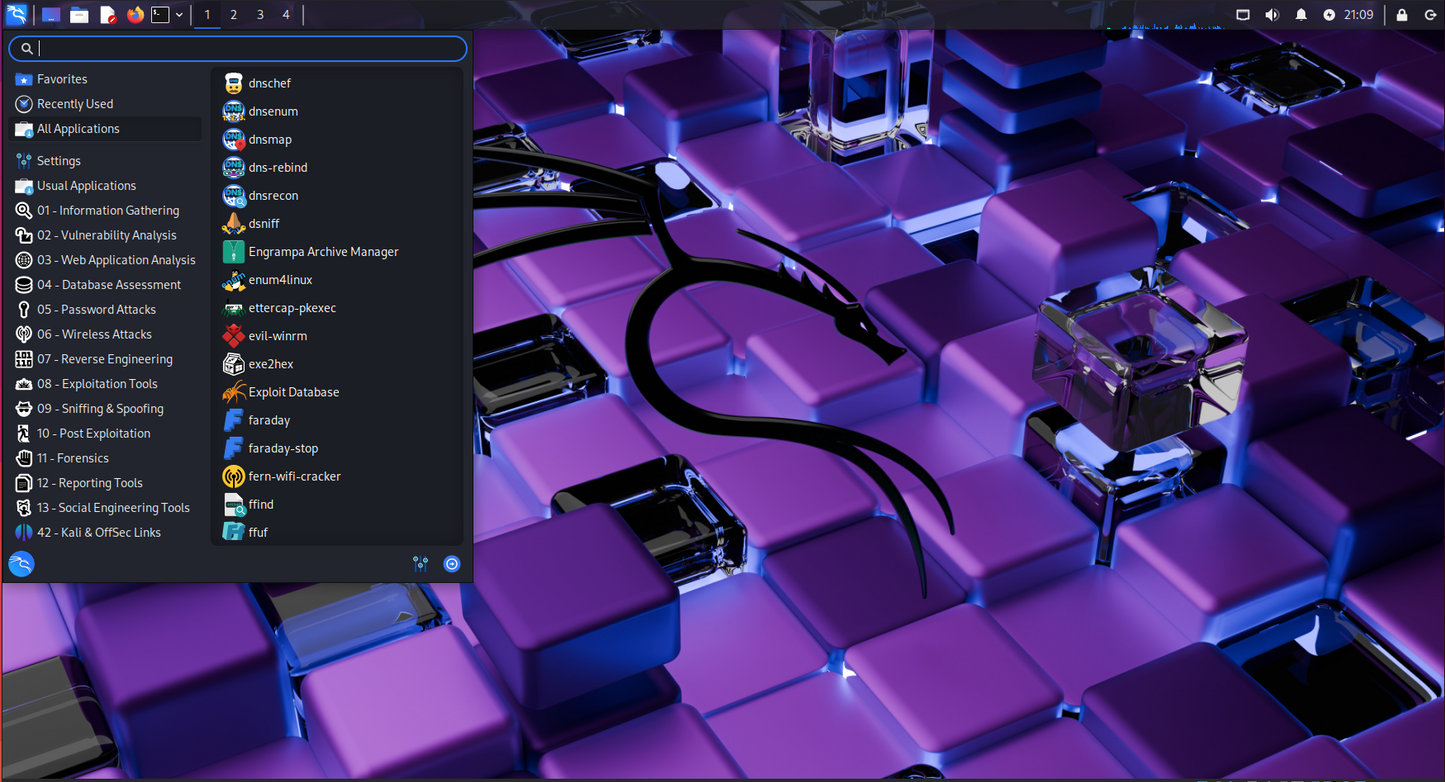Click the power manager tray icon
This screenshot has width=1445, height=782.
(1329, 15)
